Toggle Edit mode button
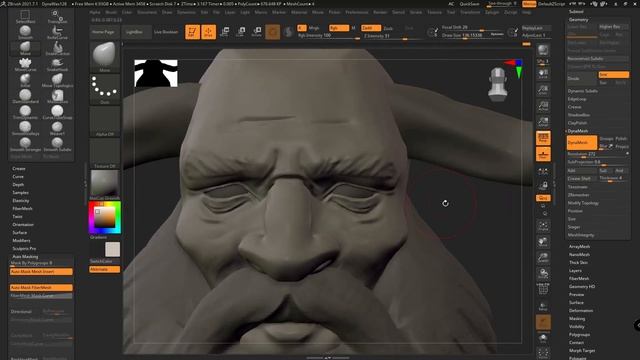 click(192, 32)
